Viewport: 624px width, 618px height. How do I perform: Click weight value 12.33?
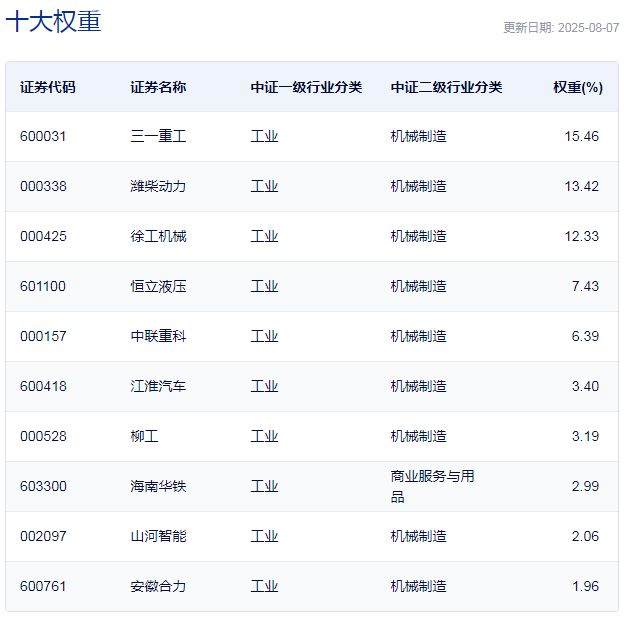click(581, 236)
